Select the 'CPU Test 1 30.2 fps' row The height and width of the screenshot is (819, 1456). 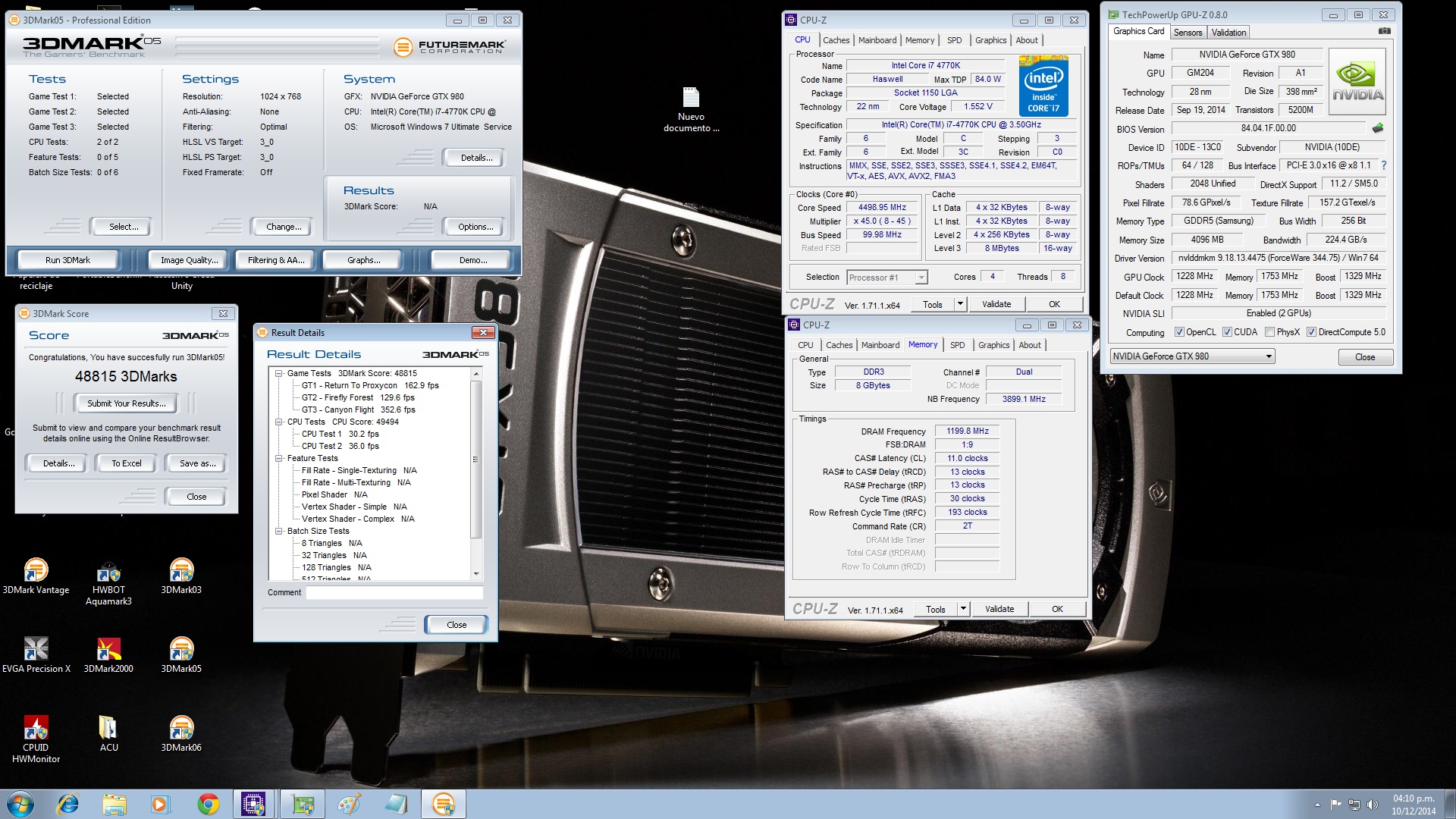pos(340,434)
